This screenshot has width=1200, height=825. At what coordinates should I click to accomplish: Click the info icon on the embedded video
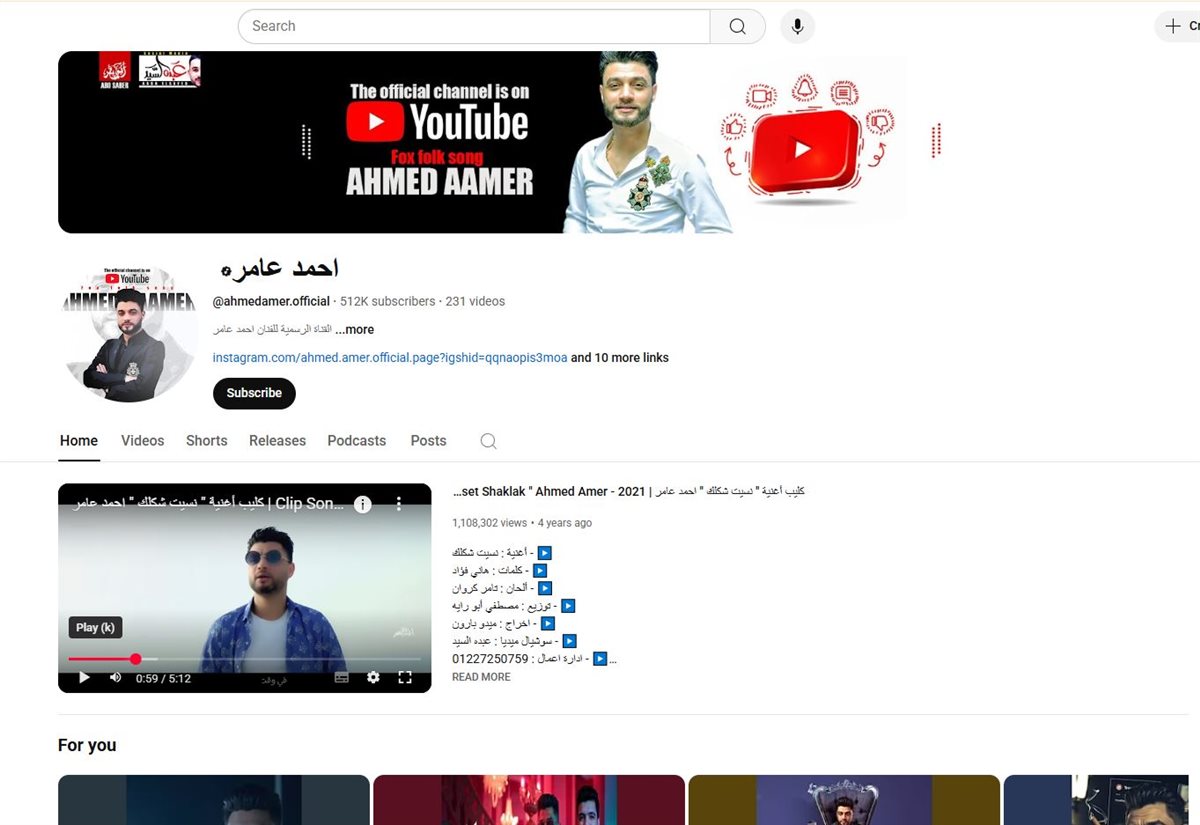pos(363,504)
